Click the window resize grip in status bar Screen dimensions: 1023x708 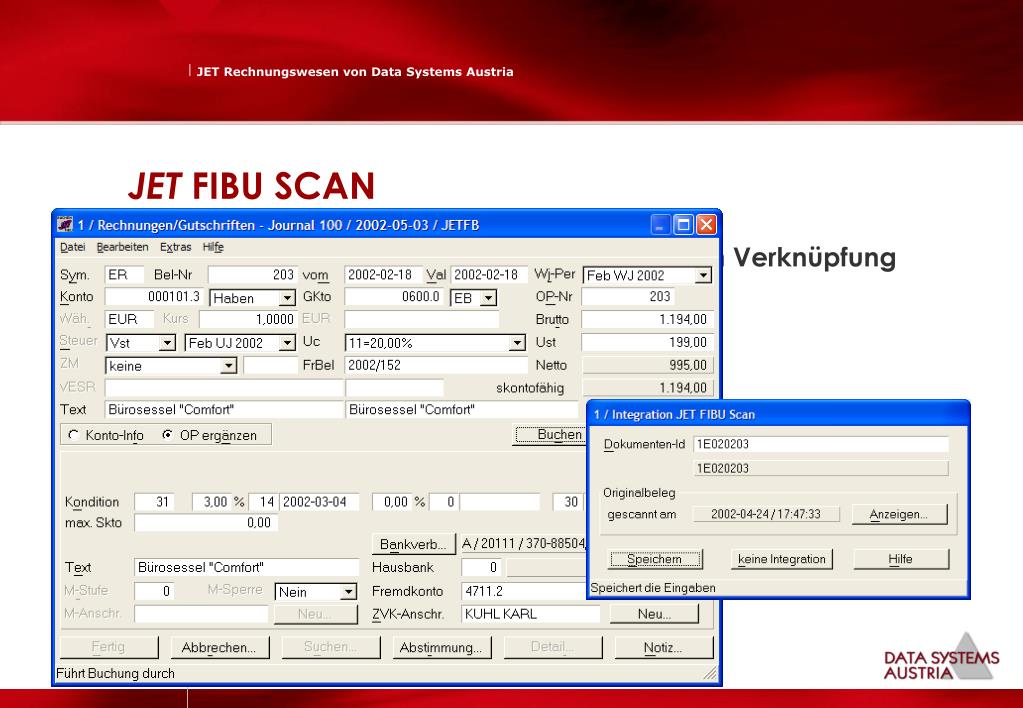pos(710,673)
